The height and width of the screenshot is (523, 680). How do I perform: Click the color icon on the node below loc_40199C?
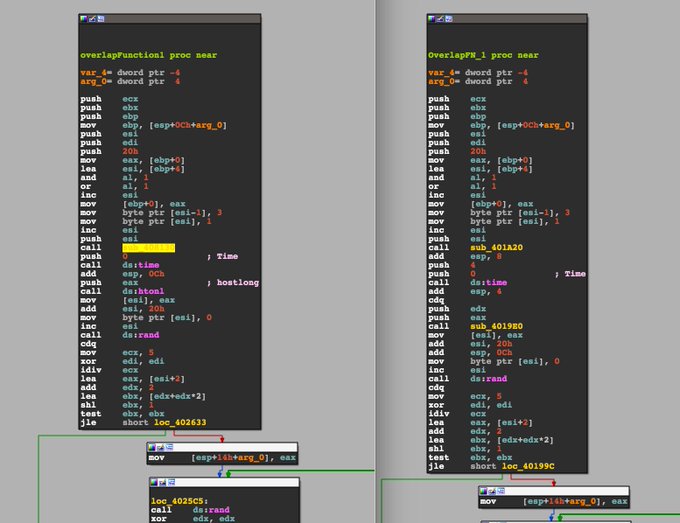pyautogui.click(x=484, y=491)
